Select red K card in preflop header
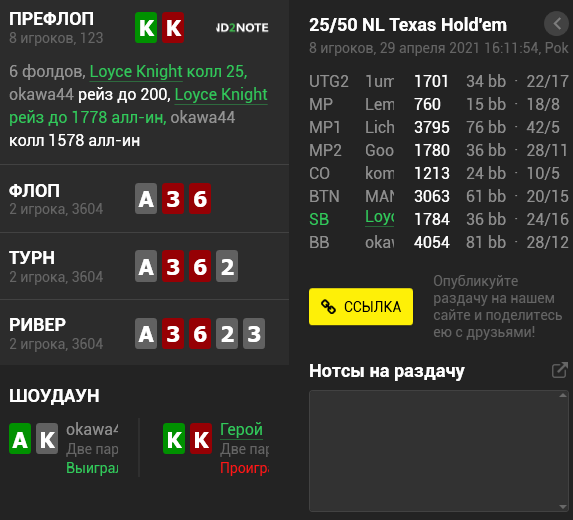This screenshot has height=520, width=573. (x=173, y=28)
